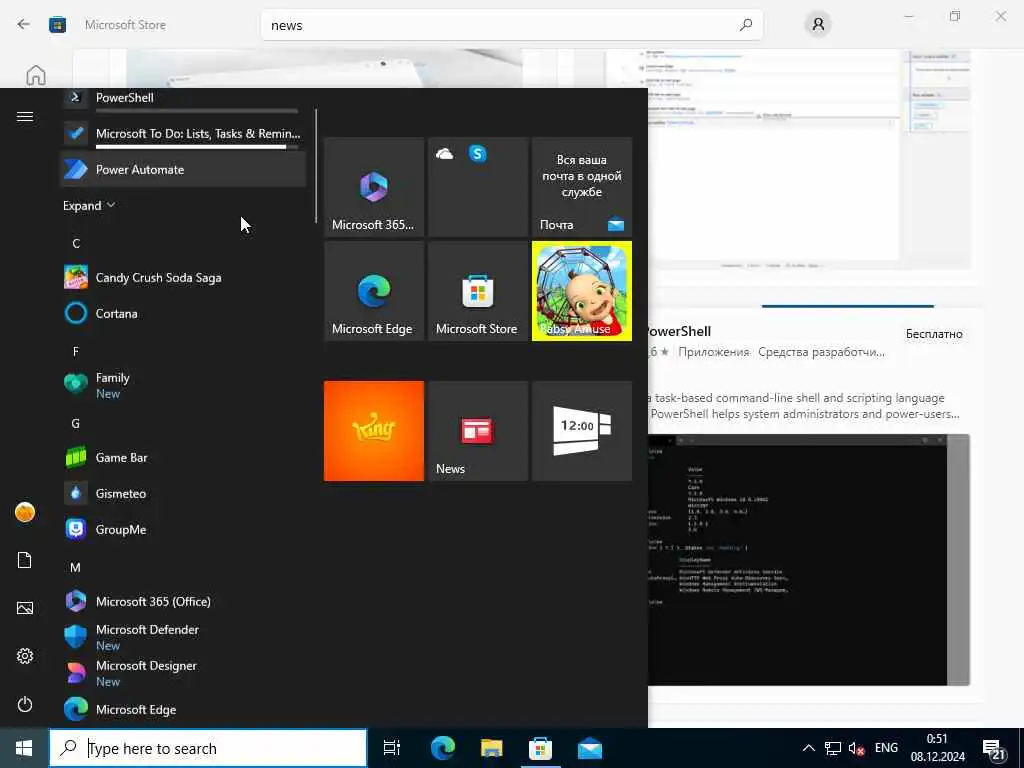This screenshot has width=1024, height=768.
Task: Open Microsoft To Do in app list
Action: [183, 133]
